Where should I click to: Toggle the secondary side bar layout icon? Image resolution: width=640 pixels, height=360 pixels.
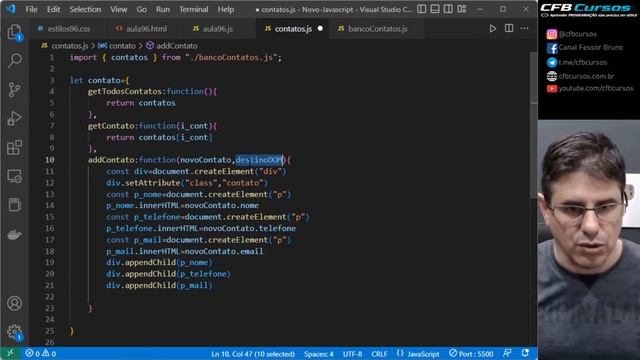[x=448, y=9]
